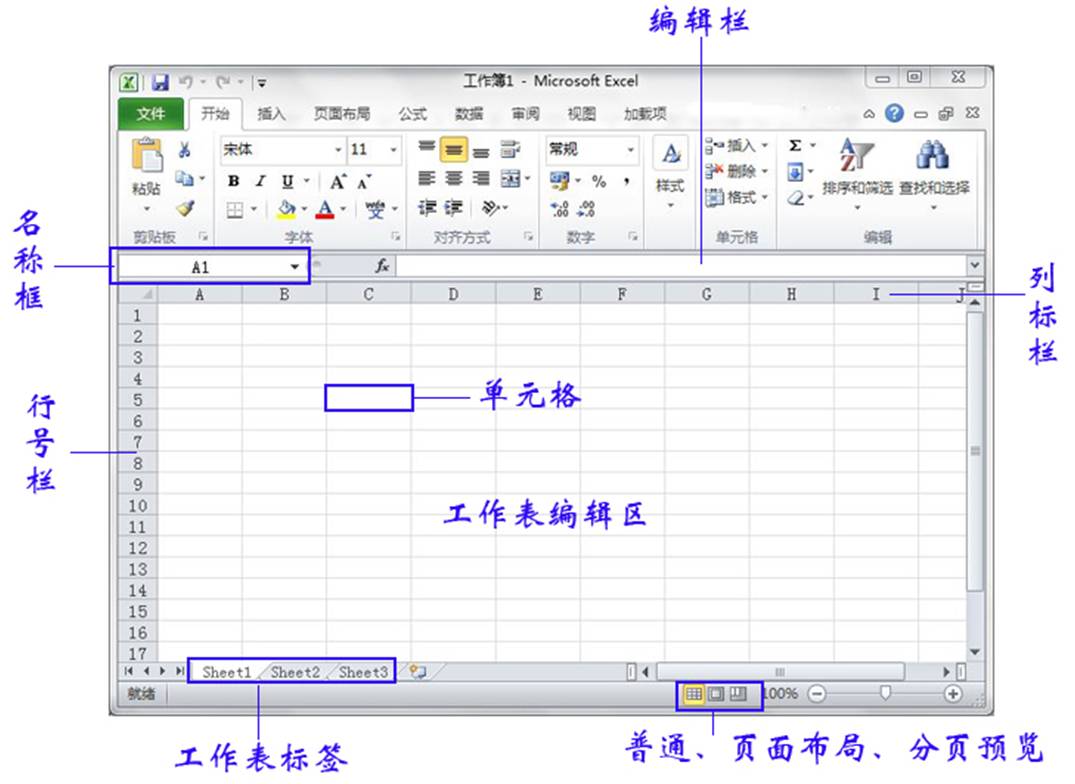Image resolution: width=1075 pixels, height=784 pixels.
Task: Open the 常规 number format dropdown
Action: [630, 149]
